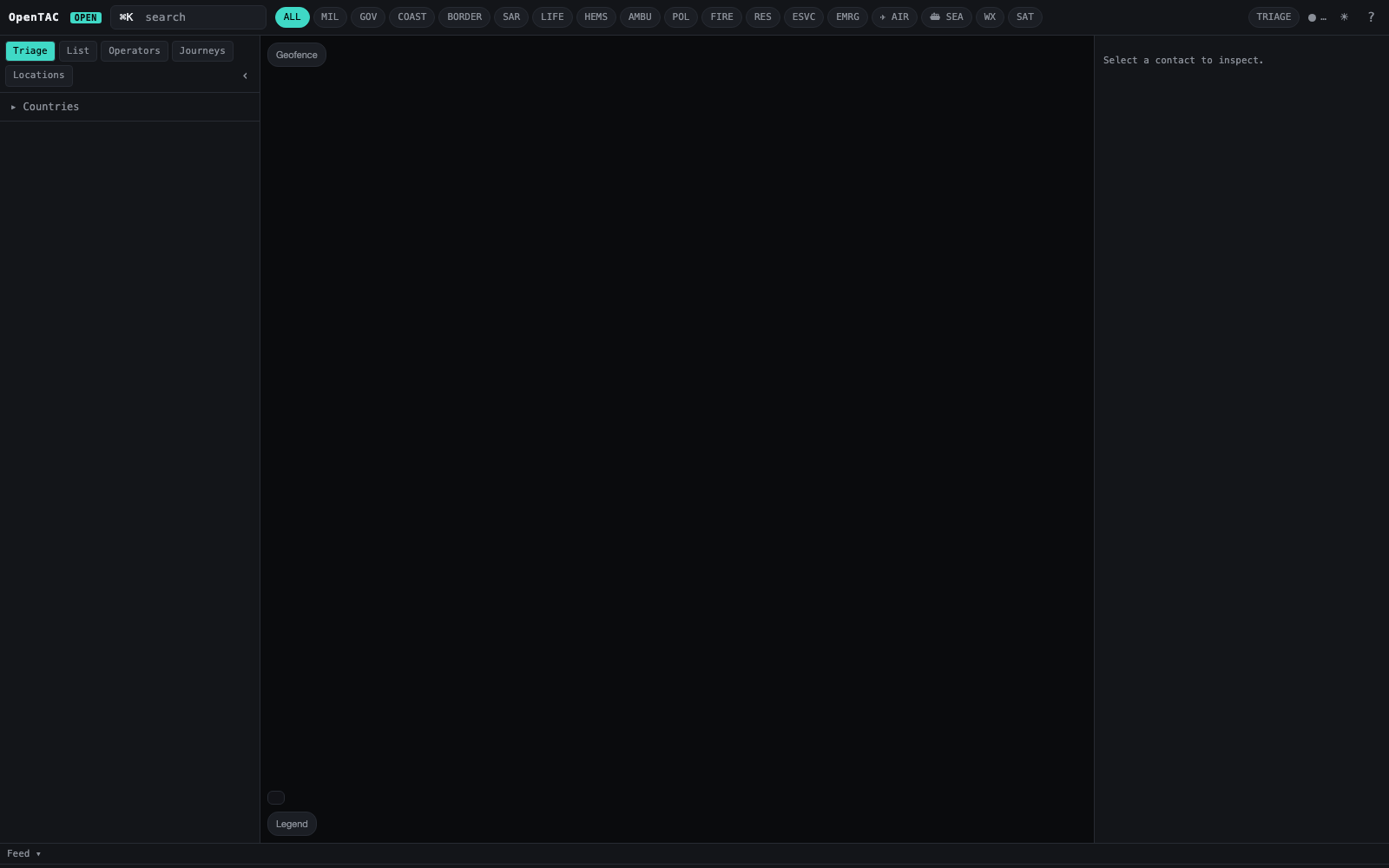This screenshot has width=1389, height=868.
Task: Click the small empty button above Legend
Action: point(276,798)
